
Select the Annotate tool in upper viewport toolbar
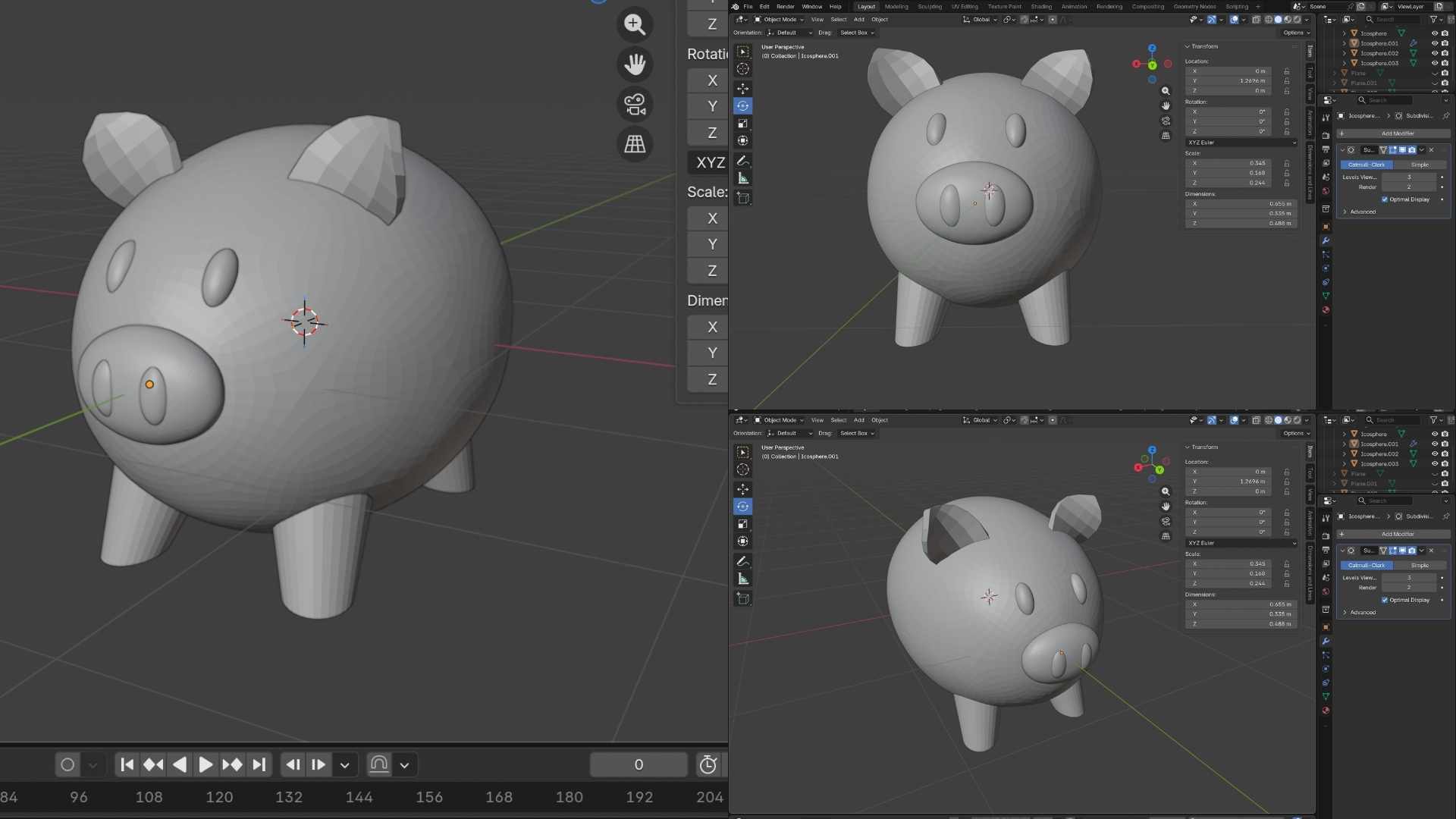742,161
